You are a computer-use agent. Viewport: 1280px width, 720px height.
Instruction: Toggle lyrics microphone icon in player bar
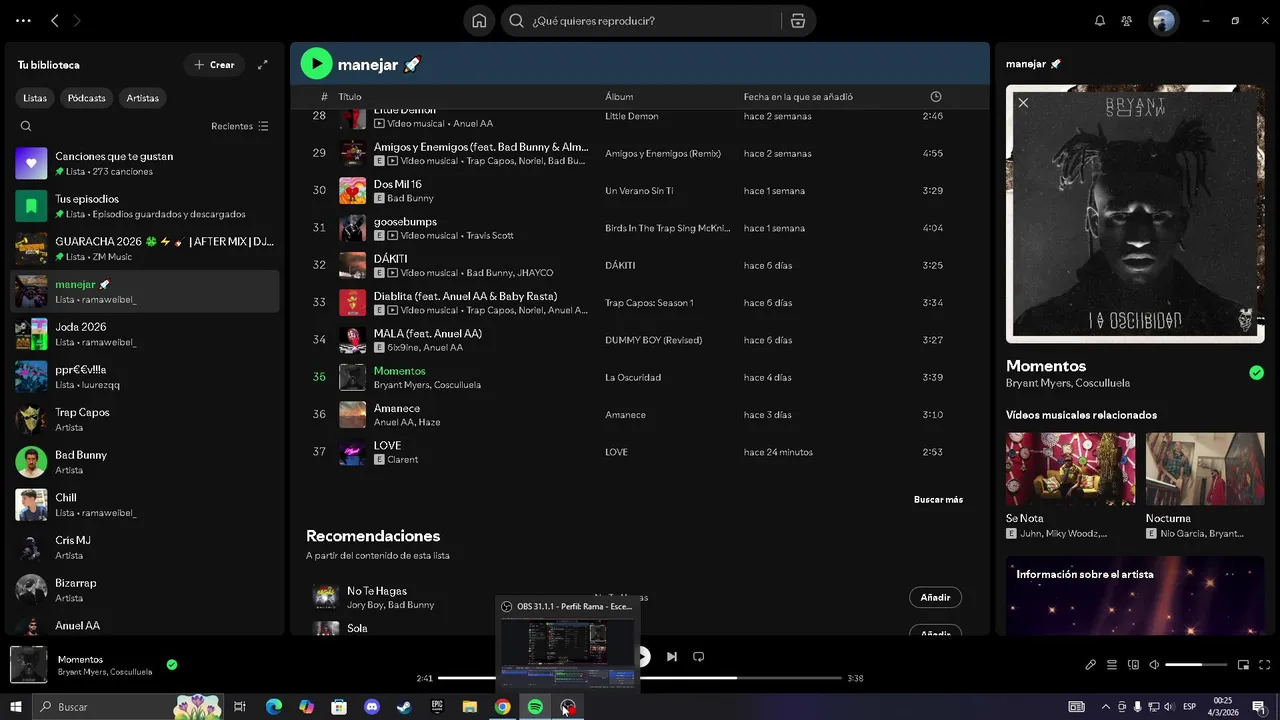coord(1090,665)
